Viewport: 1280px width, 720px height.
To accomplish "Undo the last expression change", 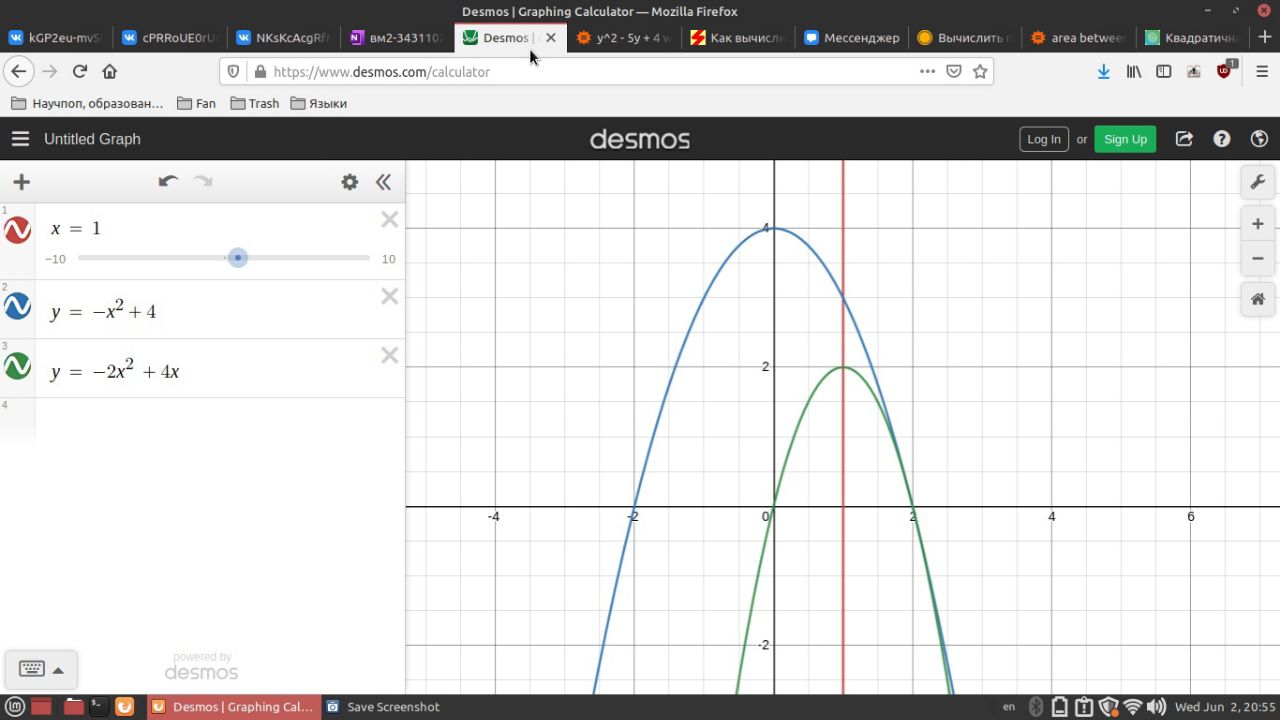I will pos(168,181).
